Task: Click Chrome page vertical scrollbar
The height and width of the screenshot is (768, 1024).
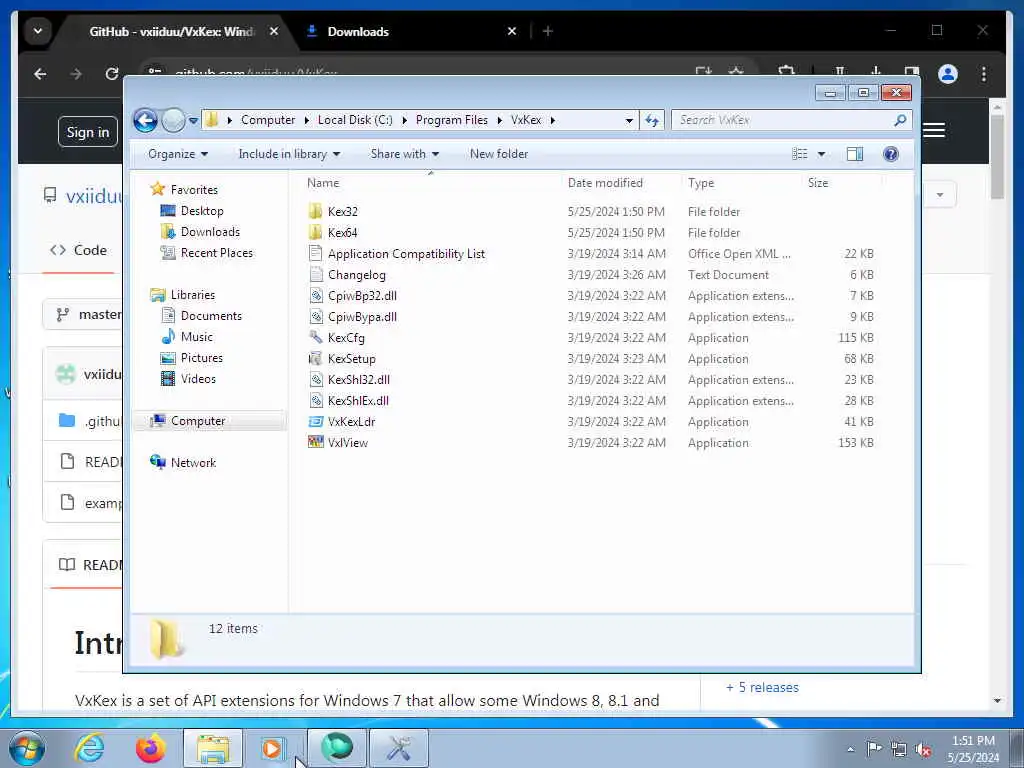Action: pos(997,157)
